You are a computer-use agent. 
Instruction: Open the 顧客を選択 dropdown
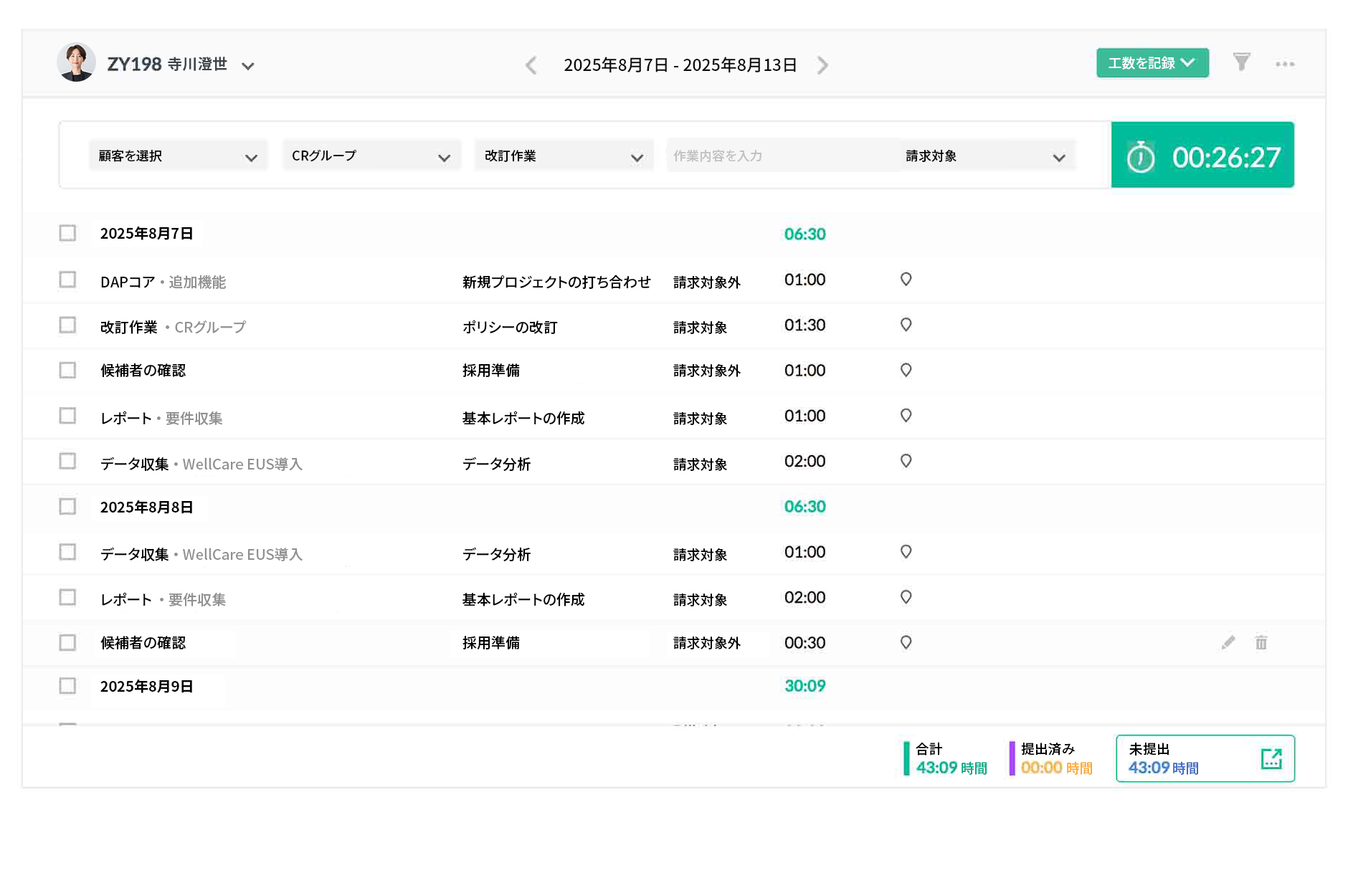(177, 155)
